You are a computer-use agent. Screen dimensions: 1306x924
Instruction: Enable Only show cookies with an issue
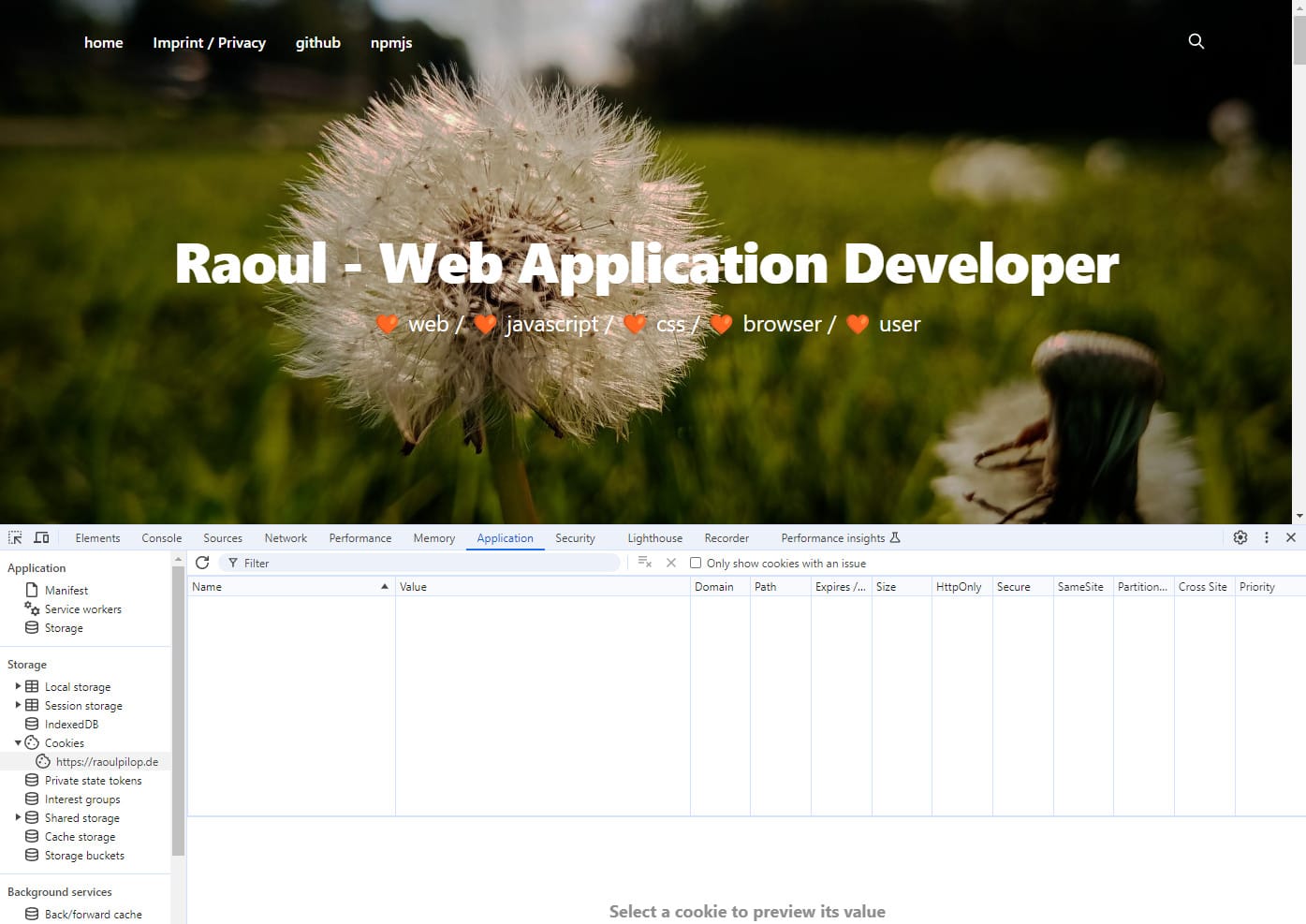tap(696, 563)
